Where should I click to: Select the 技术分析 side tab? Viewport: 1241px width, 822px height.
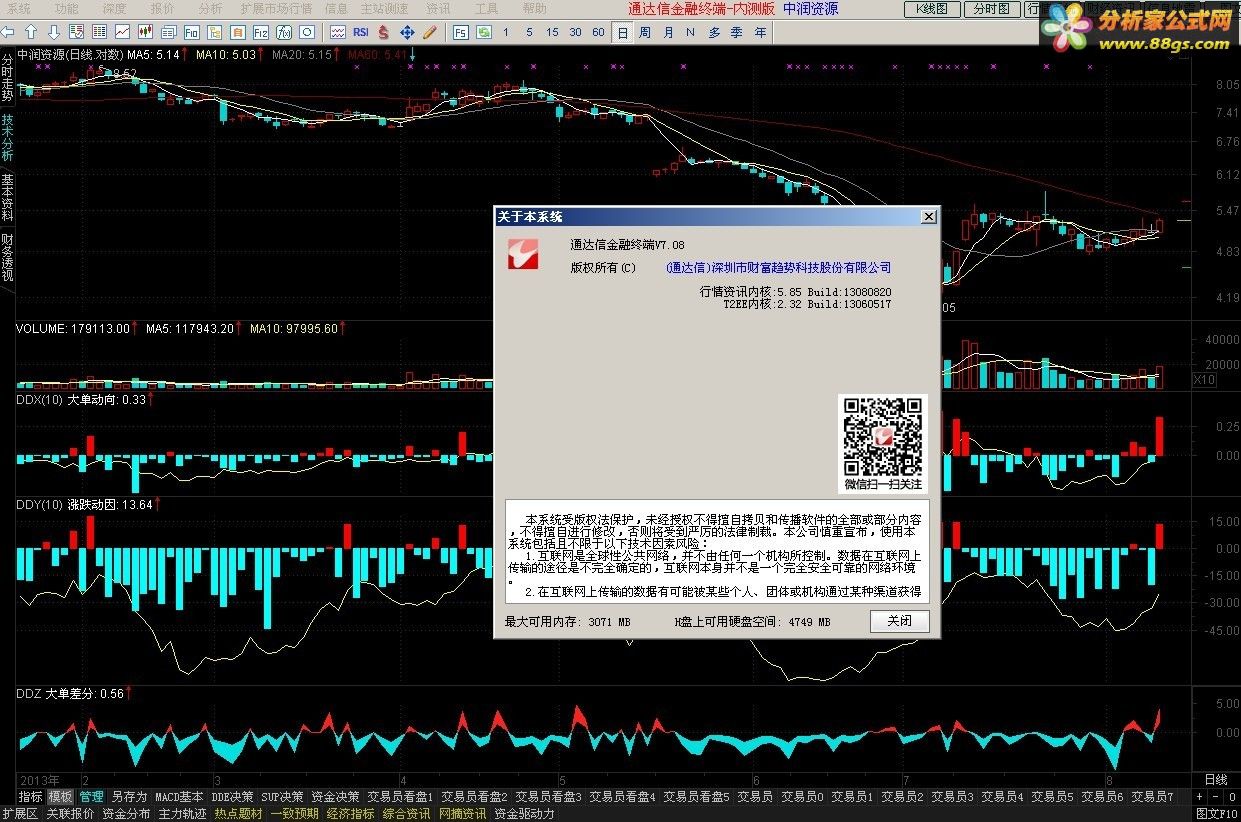(x=8, y=137)
